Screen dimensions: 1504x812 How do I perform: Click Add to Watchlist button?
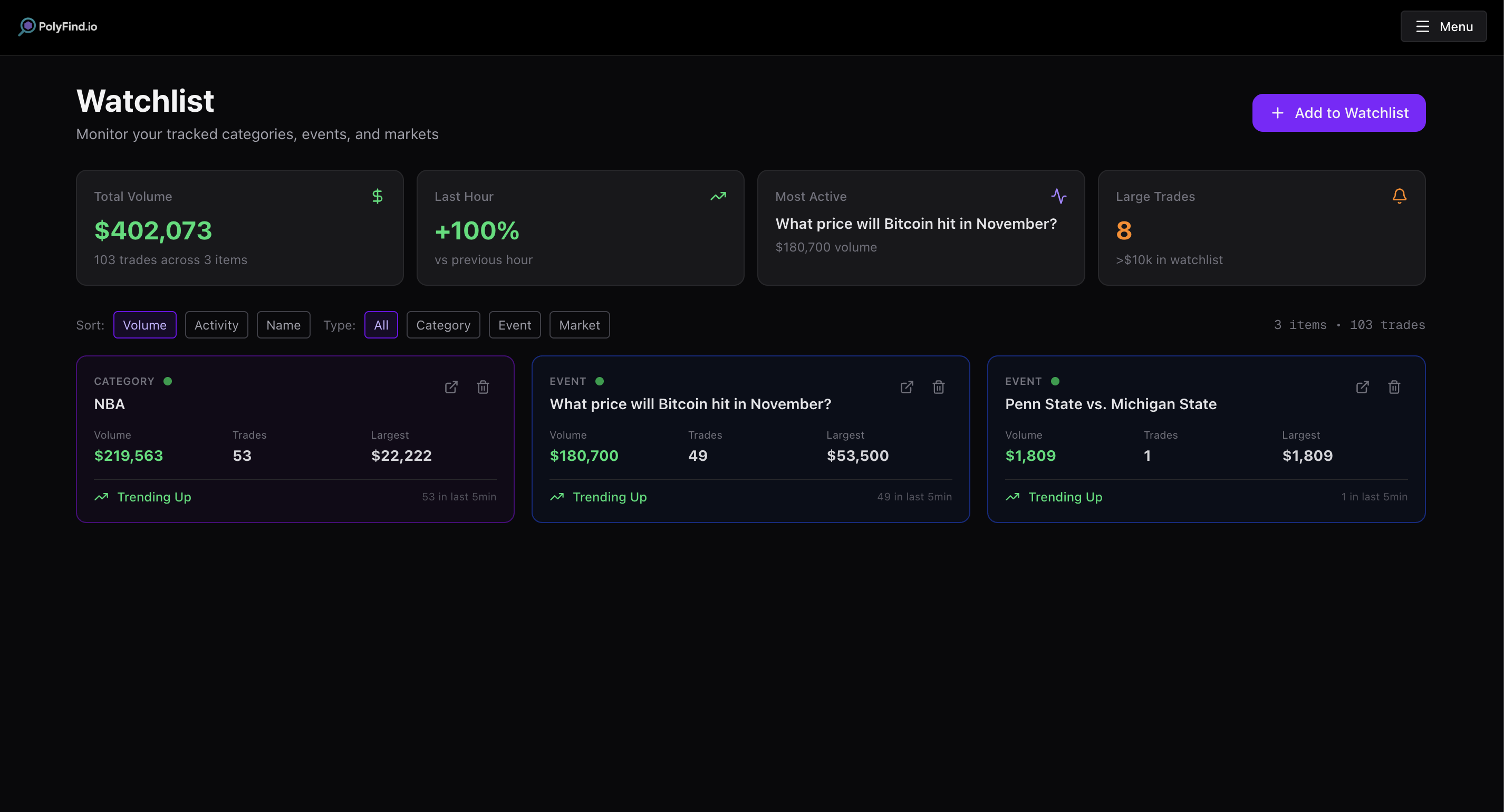pyautogui.click(x=1338, y=113)
